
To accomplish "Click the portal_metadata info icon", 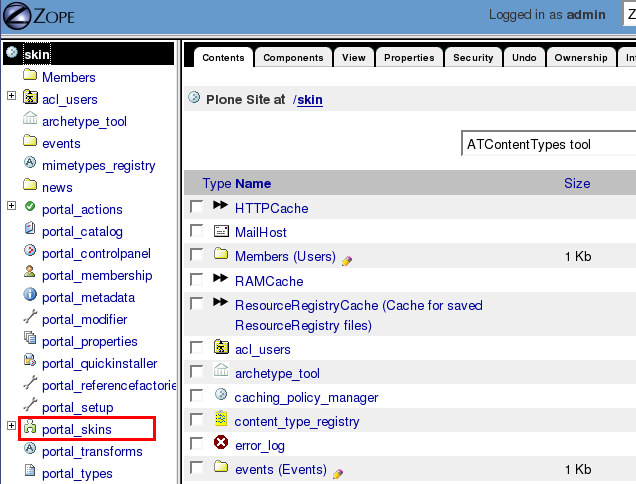I will (x=30, y=295).
